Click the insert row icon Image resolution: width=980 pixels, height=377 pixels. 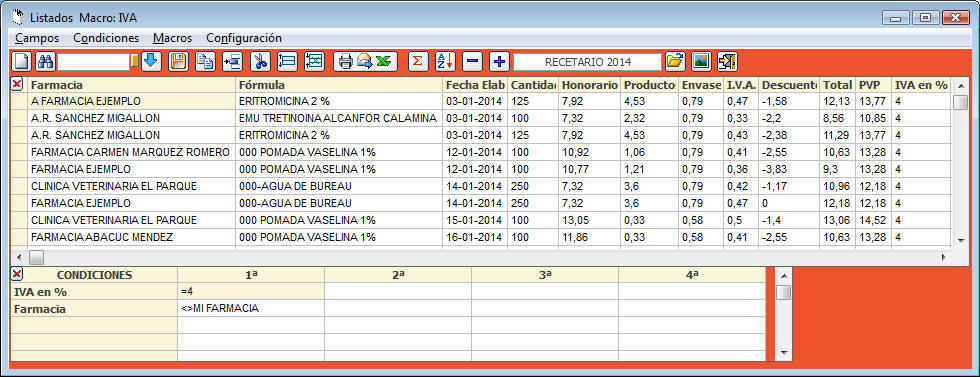tap(287, 61)
